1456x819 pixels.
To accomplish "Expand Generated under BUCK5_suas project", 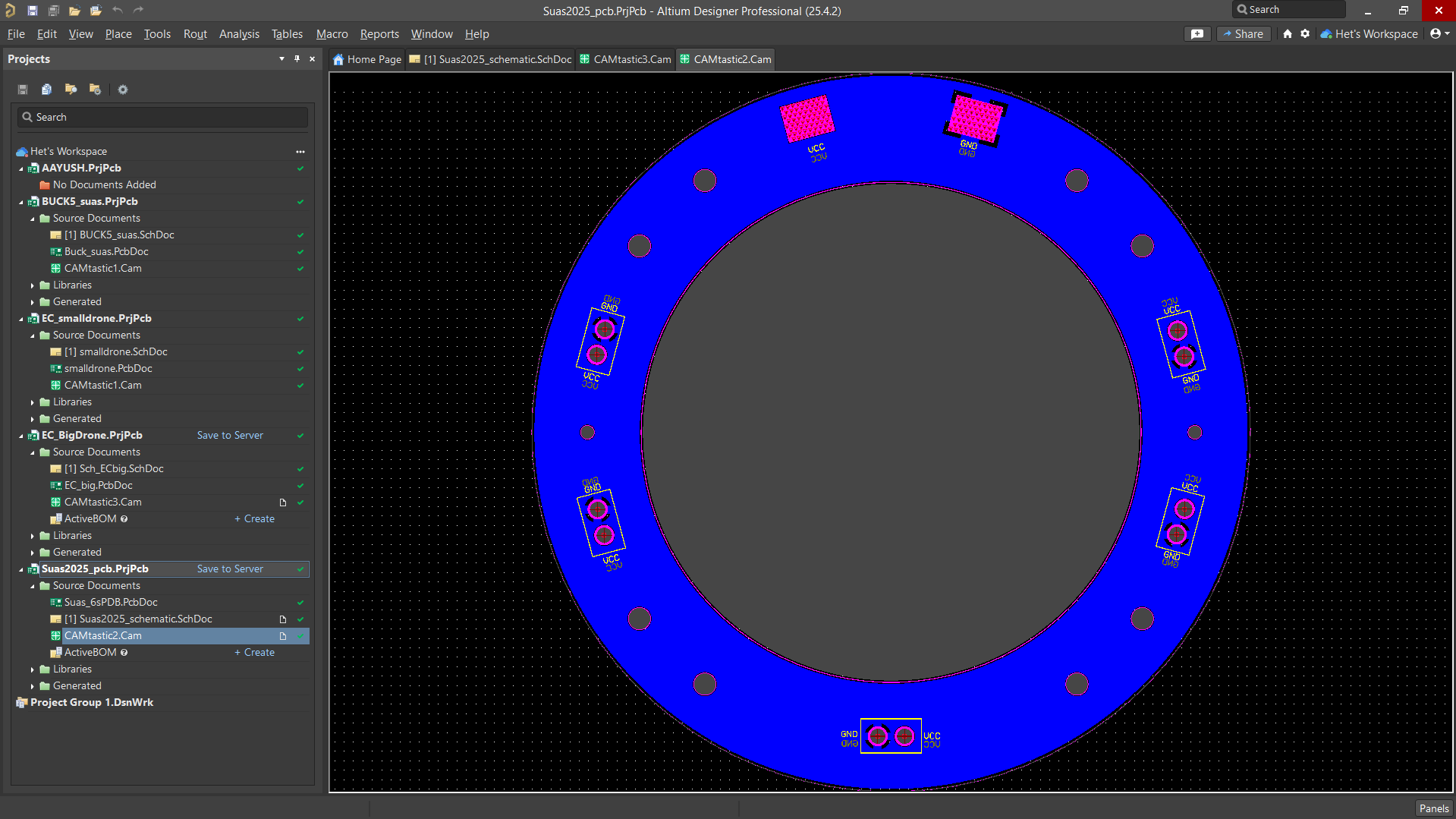I will [x=33, y=302].
